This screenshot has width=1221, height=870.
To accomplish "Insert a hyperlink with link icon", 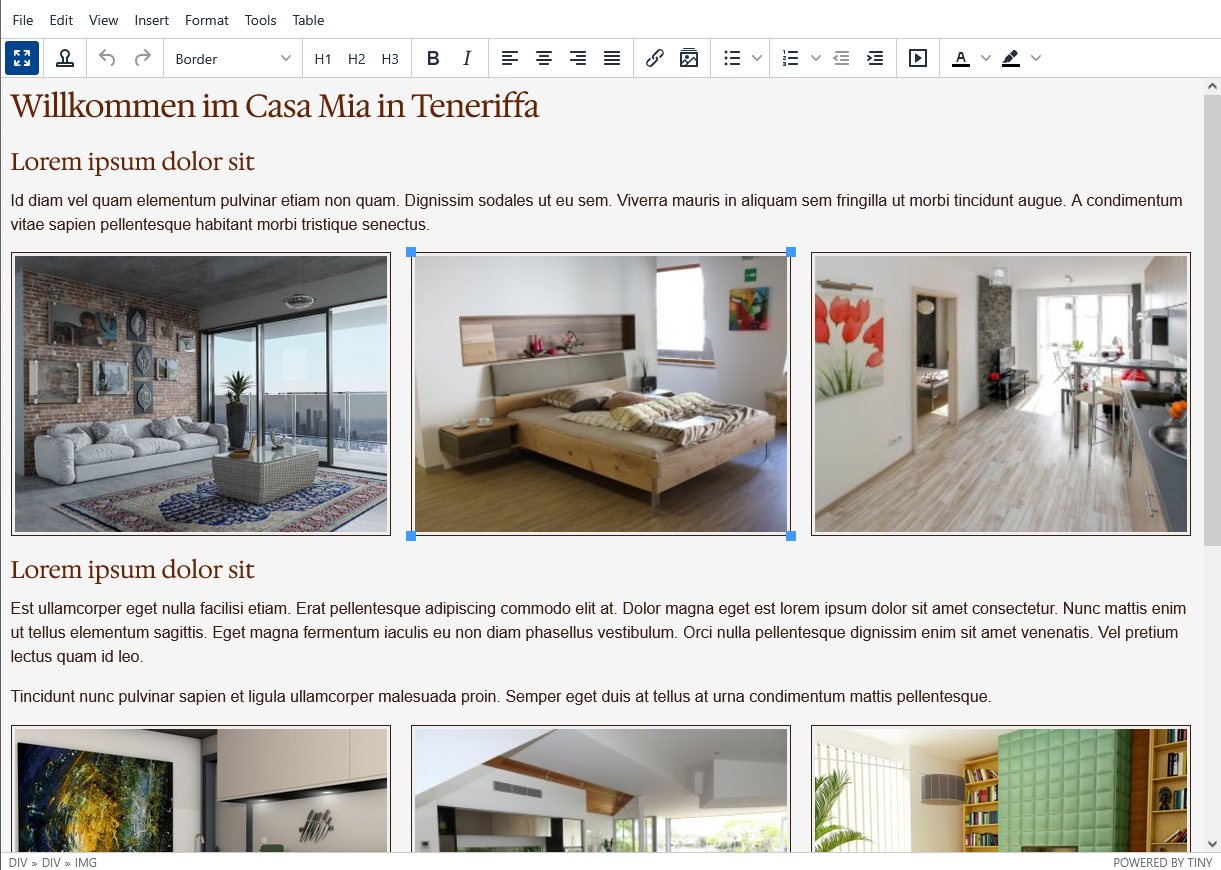I will (x=655, y=59).
